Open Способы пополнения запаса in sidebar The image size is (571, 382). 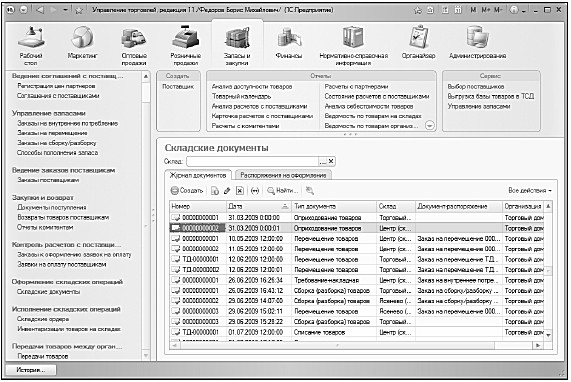click(x=57, y=153)
